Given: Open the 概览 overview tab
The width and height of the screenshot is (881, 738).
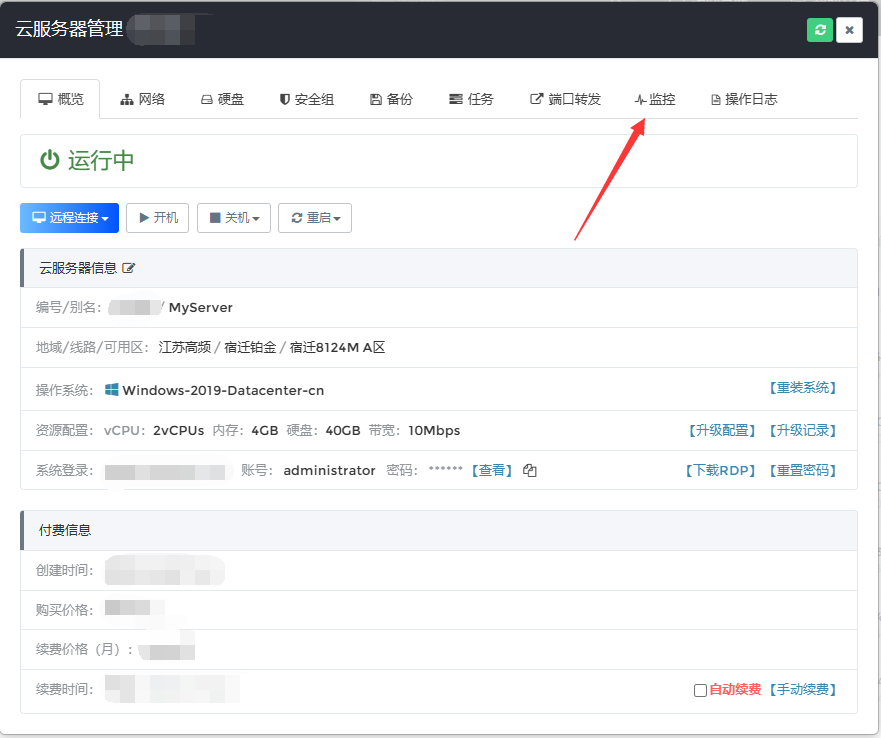Looking at the screenshot, I should [x=60, y=99].
